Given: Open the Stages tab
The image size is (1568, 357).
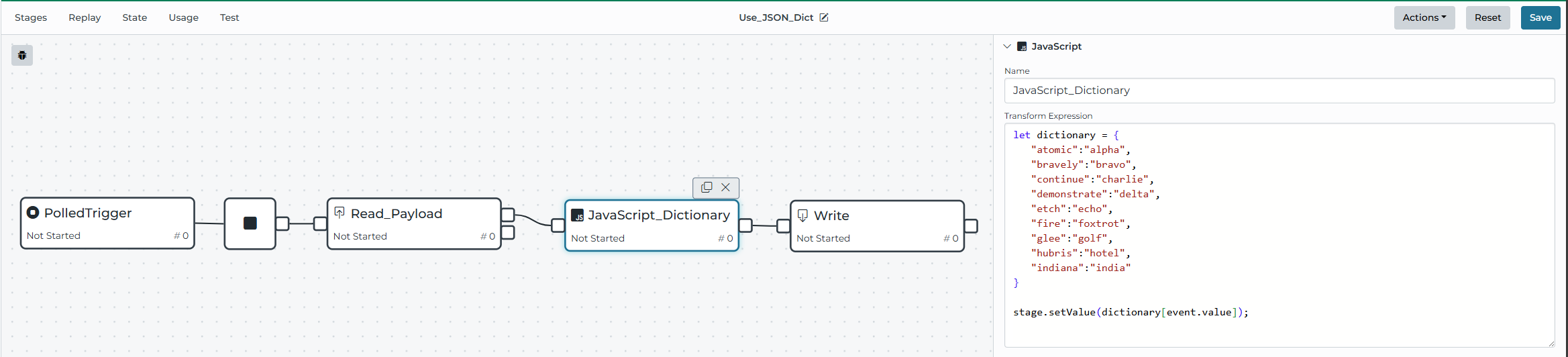Looking at the screenshot, I should tap(31, 17).
